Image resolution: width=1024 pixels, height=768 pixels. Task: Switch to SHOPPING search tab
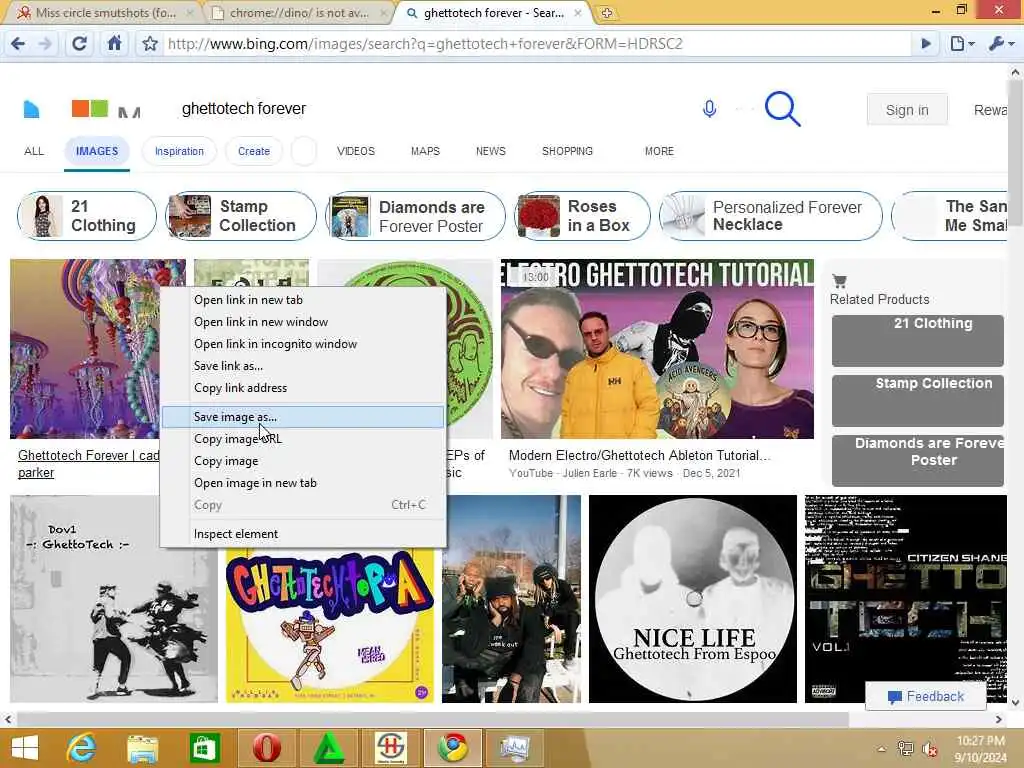[x=568, y=152]
